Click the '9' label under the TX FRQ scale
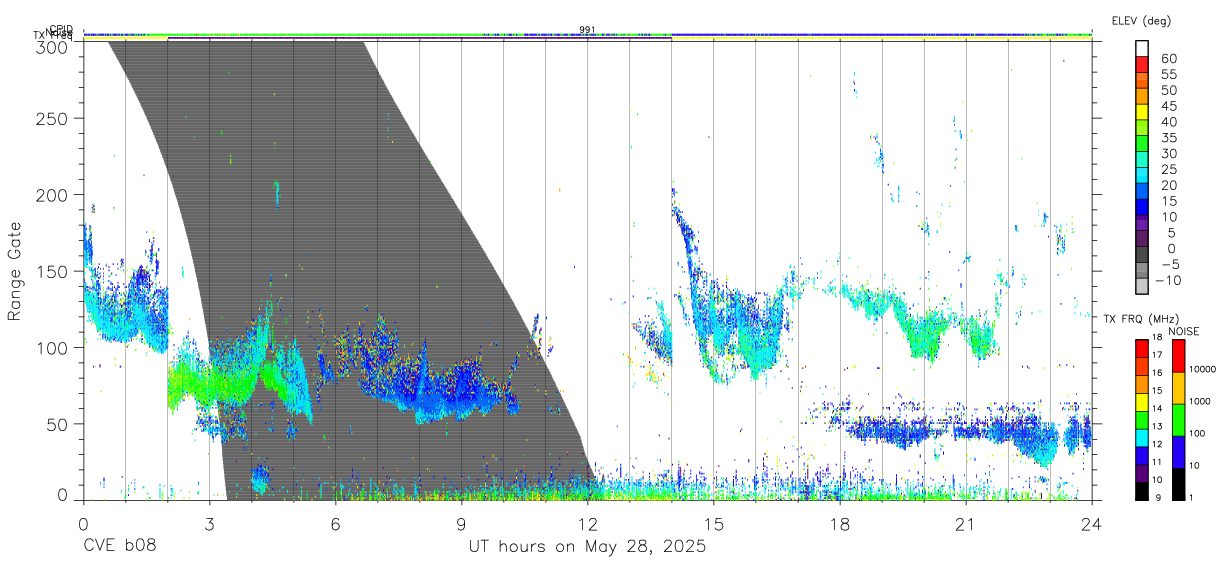This screenshot has height=567, width=1228. (x=1157, y=497)
